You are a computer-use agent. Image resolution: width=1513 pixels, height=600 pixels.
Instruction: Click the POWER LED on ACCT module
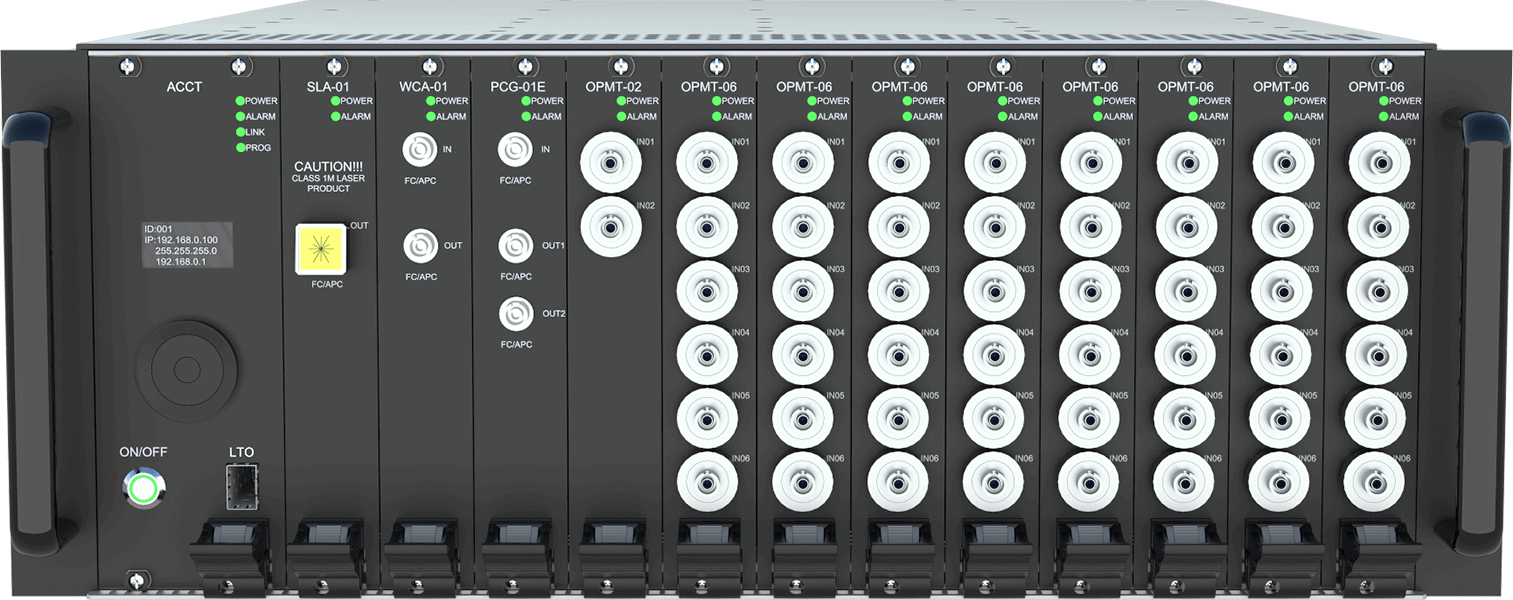[x=240, y=101]
